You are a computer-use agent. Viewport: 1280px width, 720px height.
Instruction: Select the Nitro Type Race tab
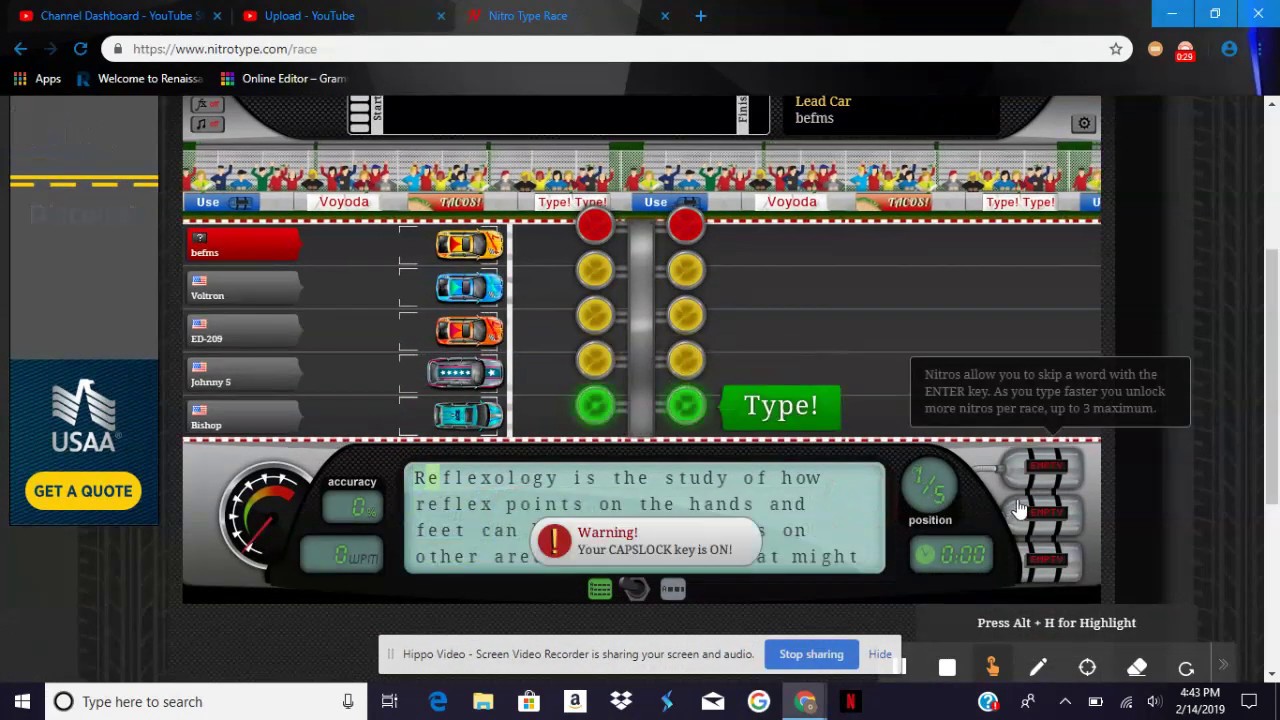(565, 16)
